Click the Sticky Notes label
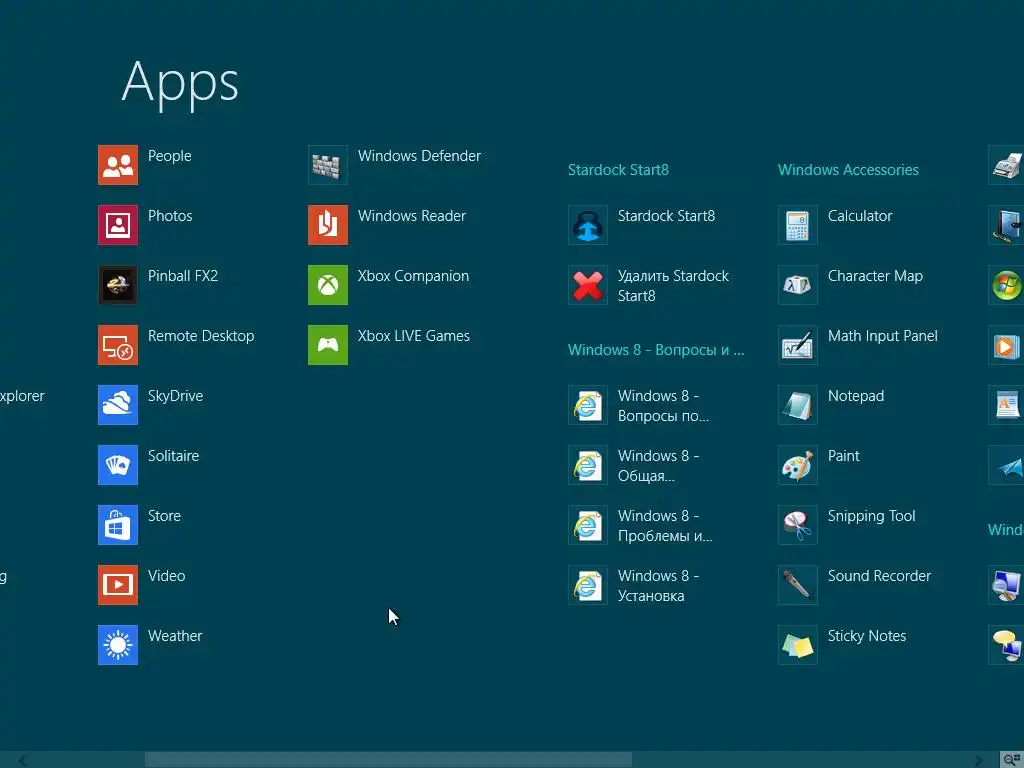The width and height of the screenshot is (1024, 768). click(x=867, y=636)
